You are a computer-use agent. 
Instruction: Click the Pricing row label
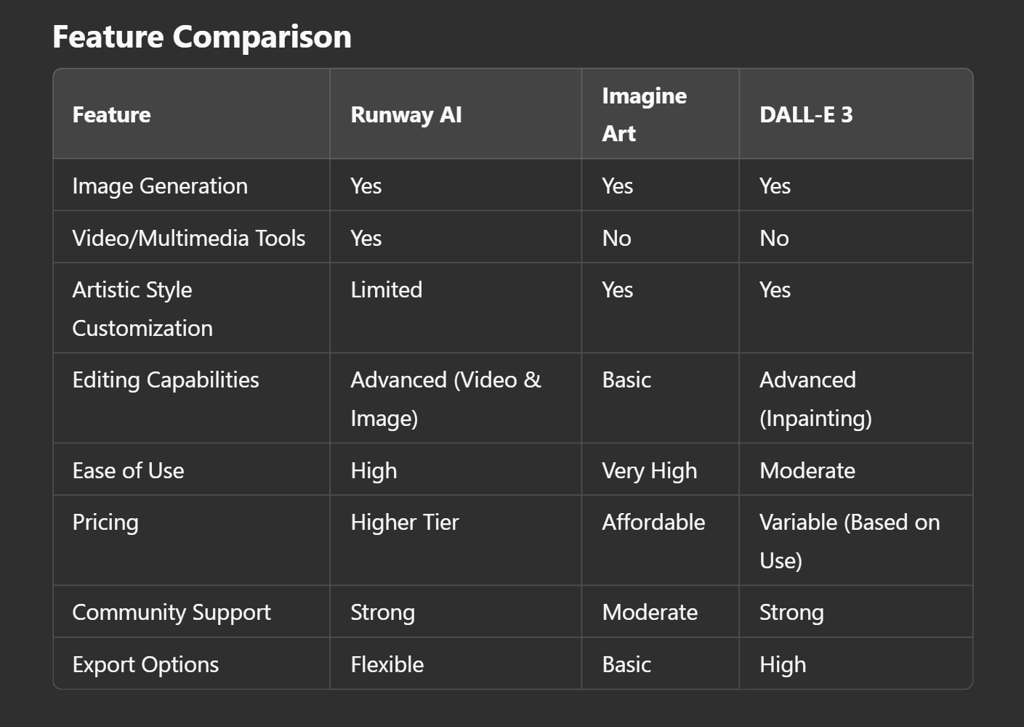pyautogui.click(x=105, y=522)
